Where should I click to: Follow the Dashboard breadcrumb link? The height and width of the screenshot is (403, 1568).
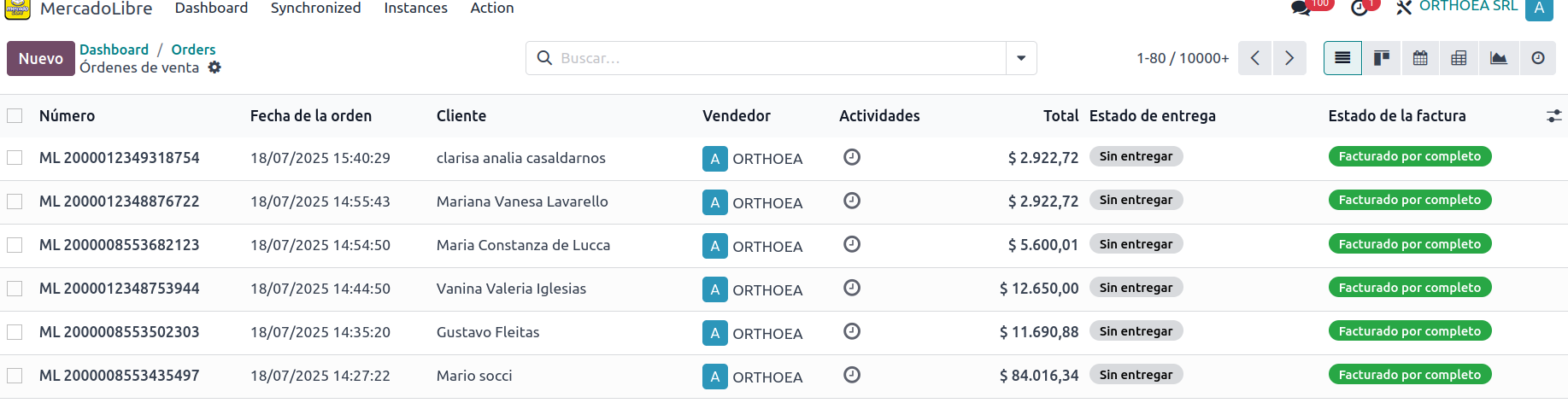(114, 50)
